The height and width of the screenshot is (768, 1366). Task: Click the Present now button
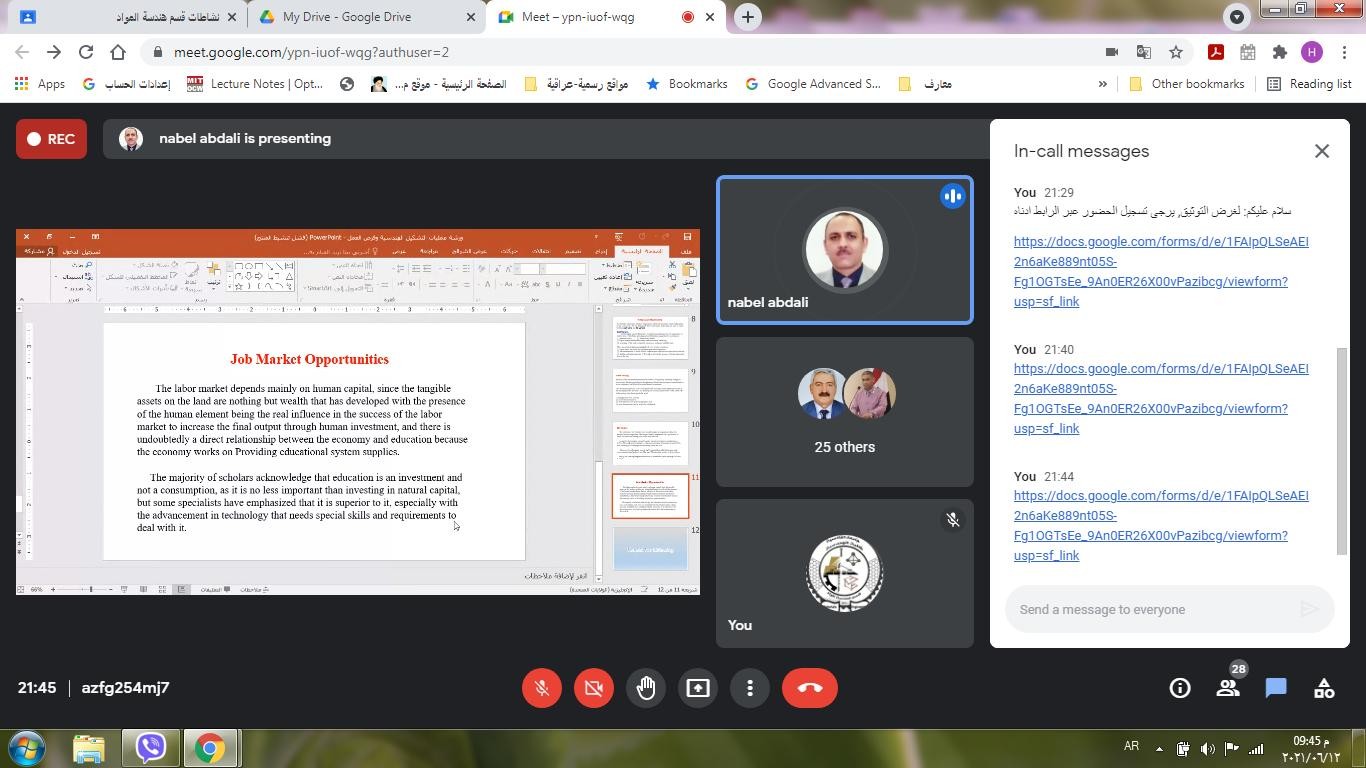[698, 688]
